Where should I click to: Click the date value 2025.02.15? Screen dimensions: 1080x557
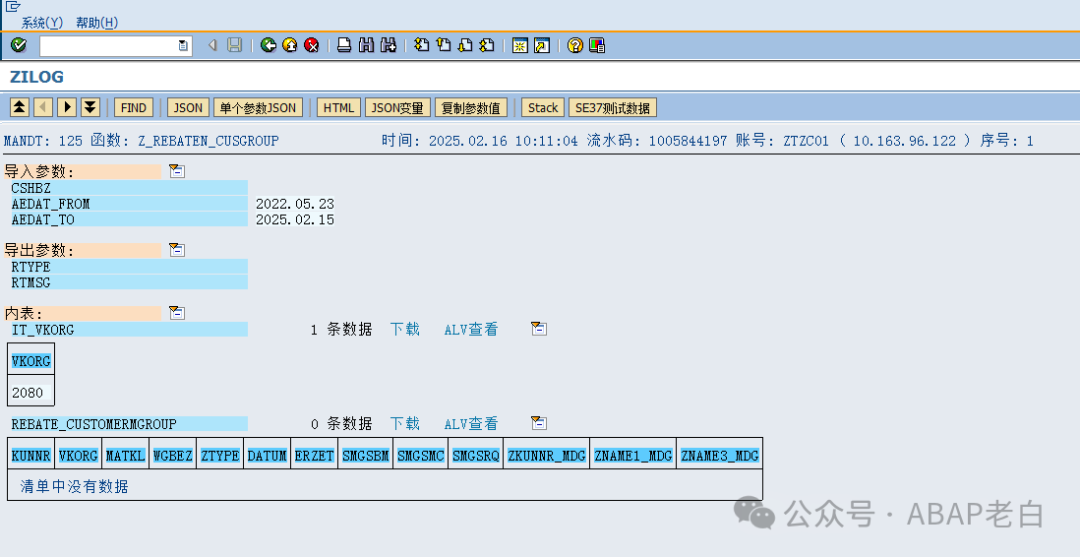[x=295, y=220]
